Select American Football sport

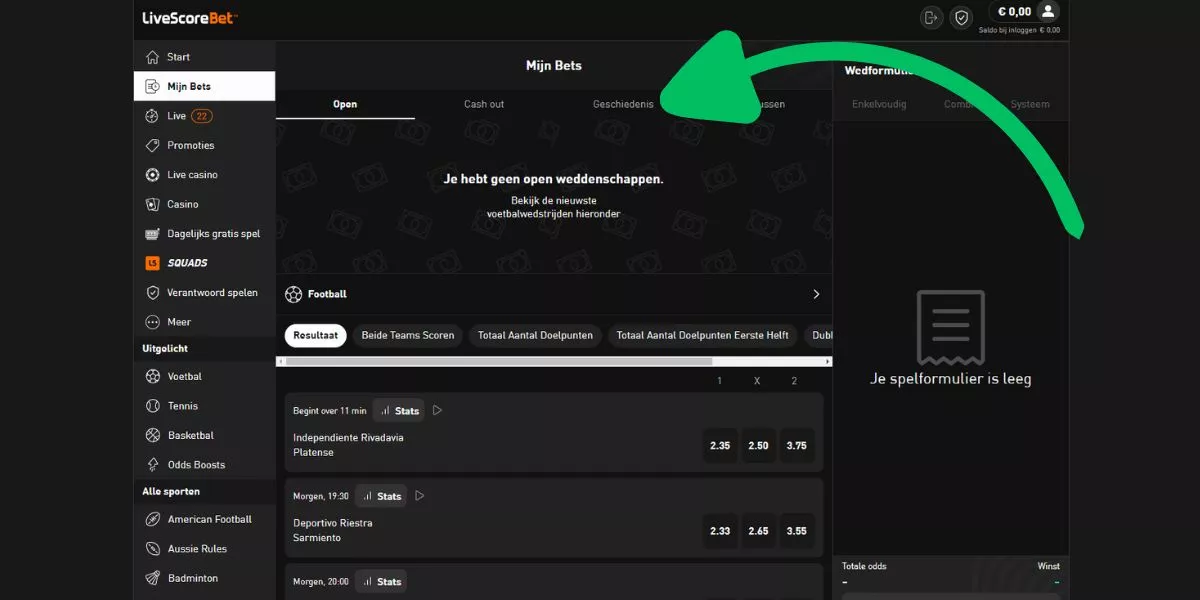point(204,519)
